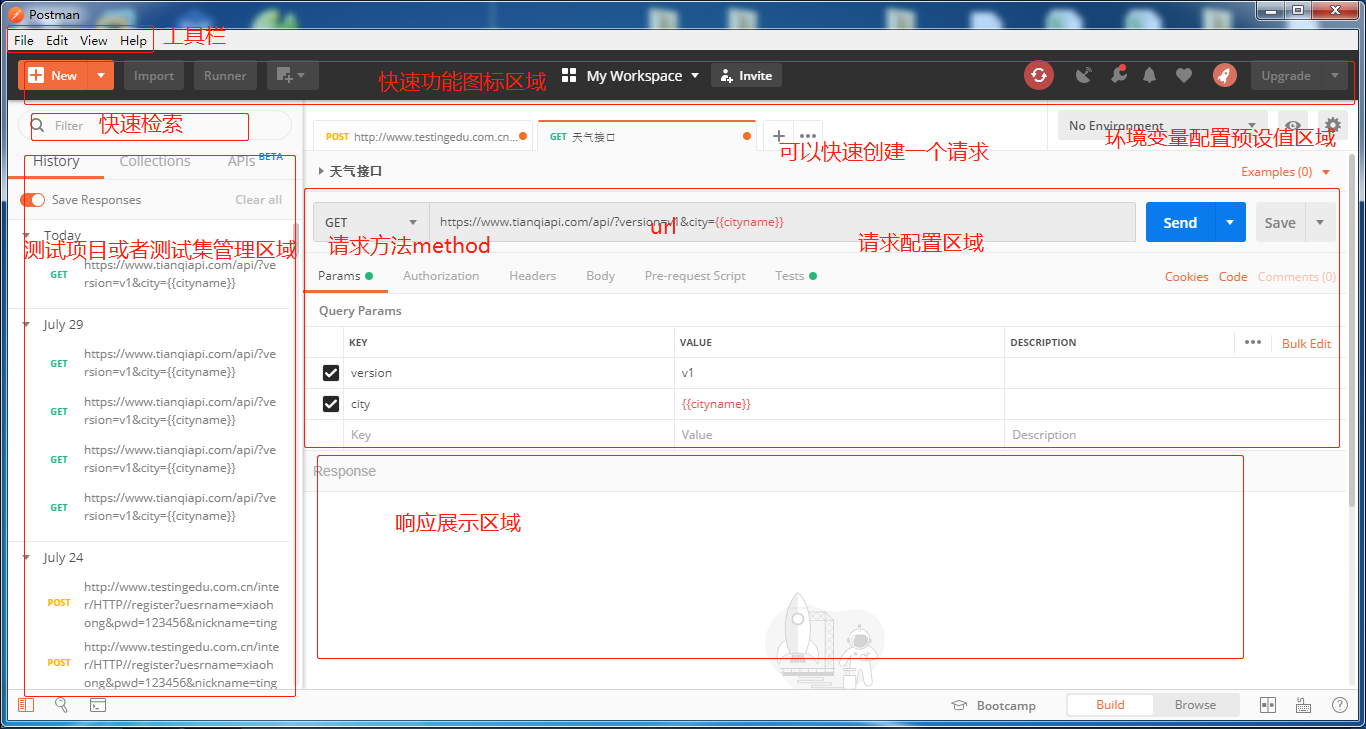
Task: Open the Edit menu
Action: pos(57,40)
